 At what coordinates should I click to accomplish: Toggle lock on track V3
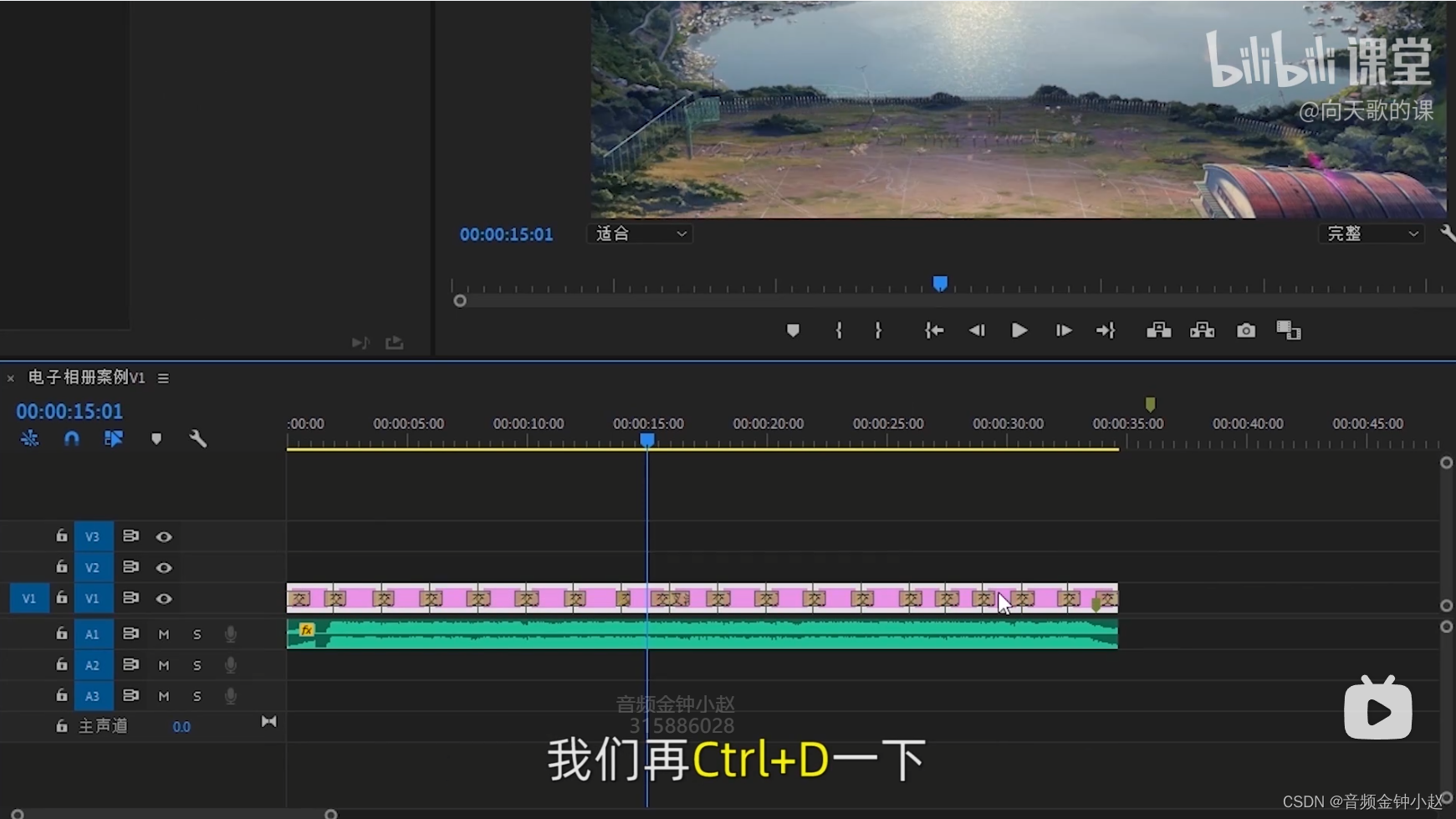(x=61, y=535)
